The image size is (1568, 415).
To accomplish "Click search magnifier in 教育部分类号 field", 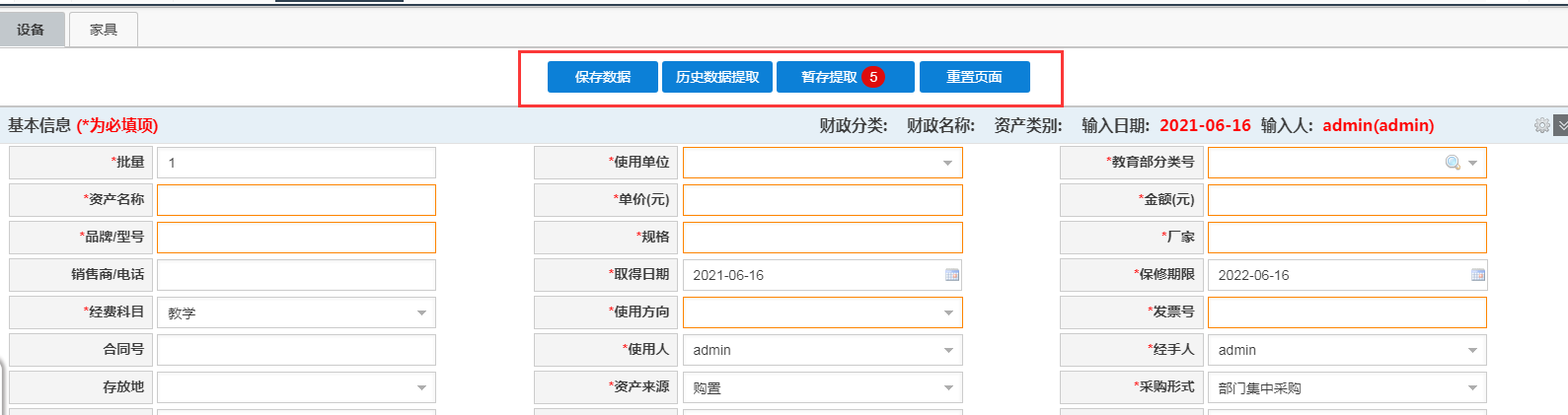I will (1453, 163).
